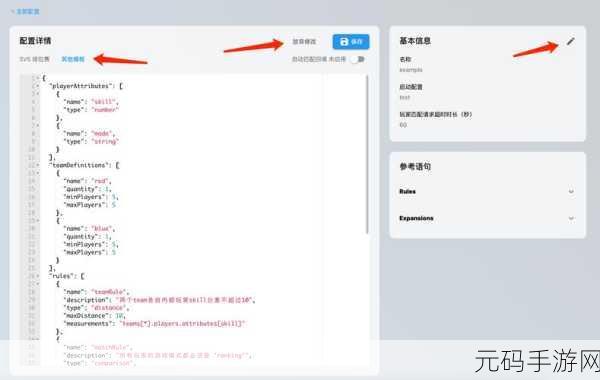Click the "measurements" line in the editor
The height and width of the screenshot is (380, 600).
pos(154,324)
